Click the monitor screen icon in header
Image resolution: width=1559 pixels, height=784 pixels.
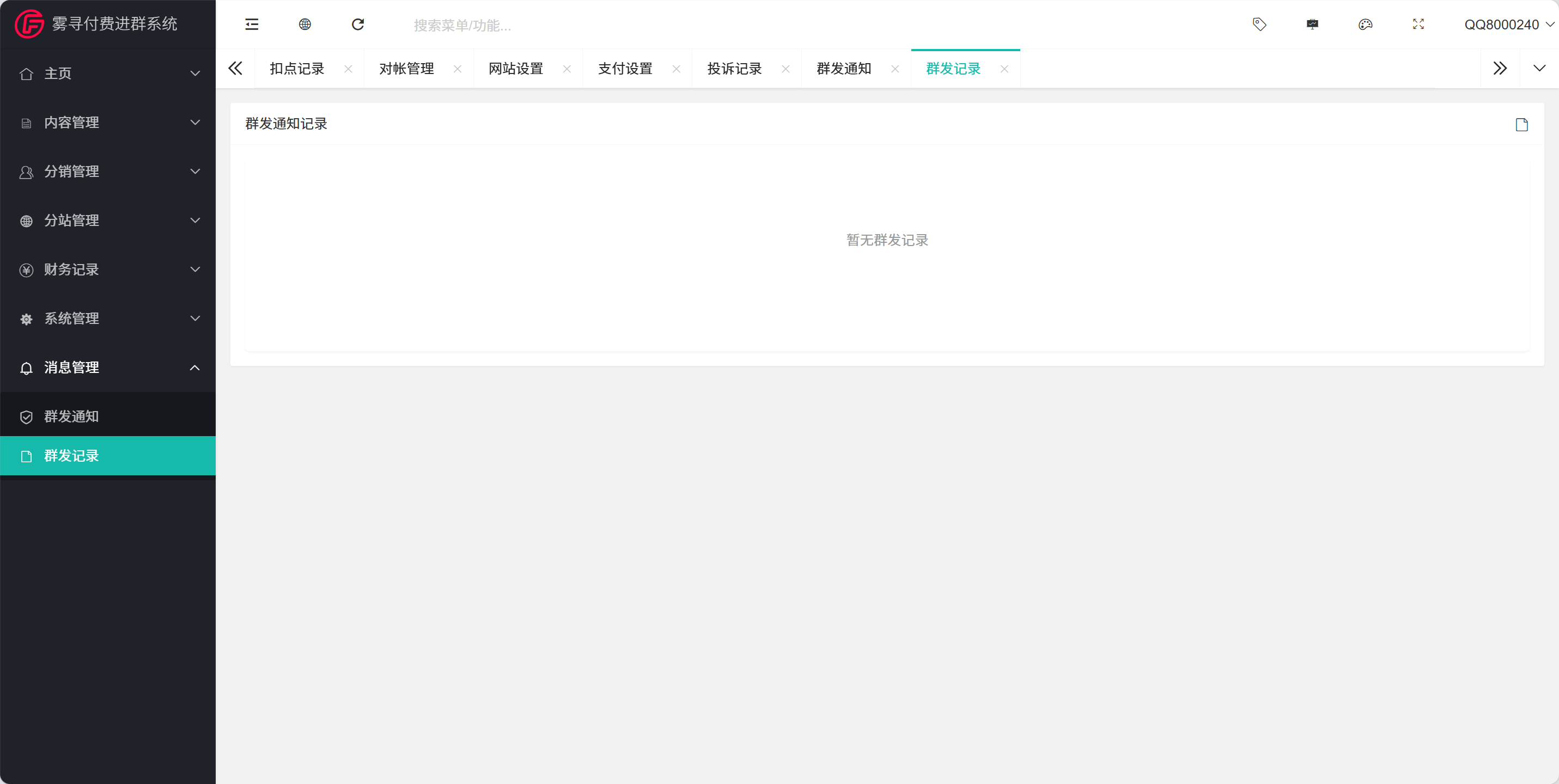1313,24
